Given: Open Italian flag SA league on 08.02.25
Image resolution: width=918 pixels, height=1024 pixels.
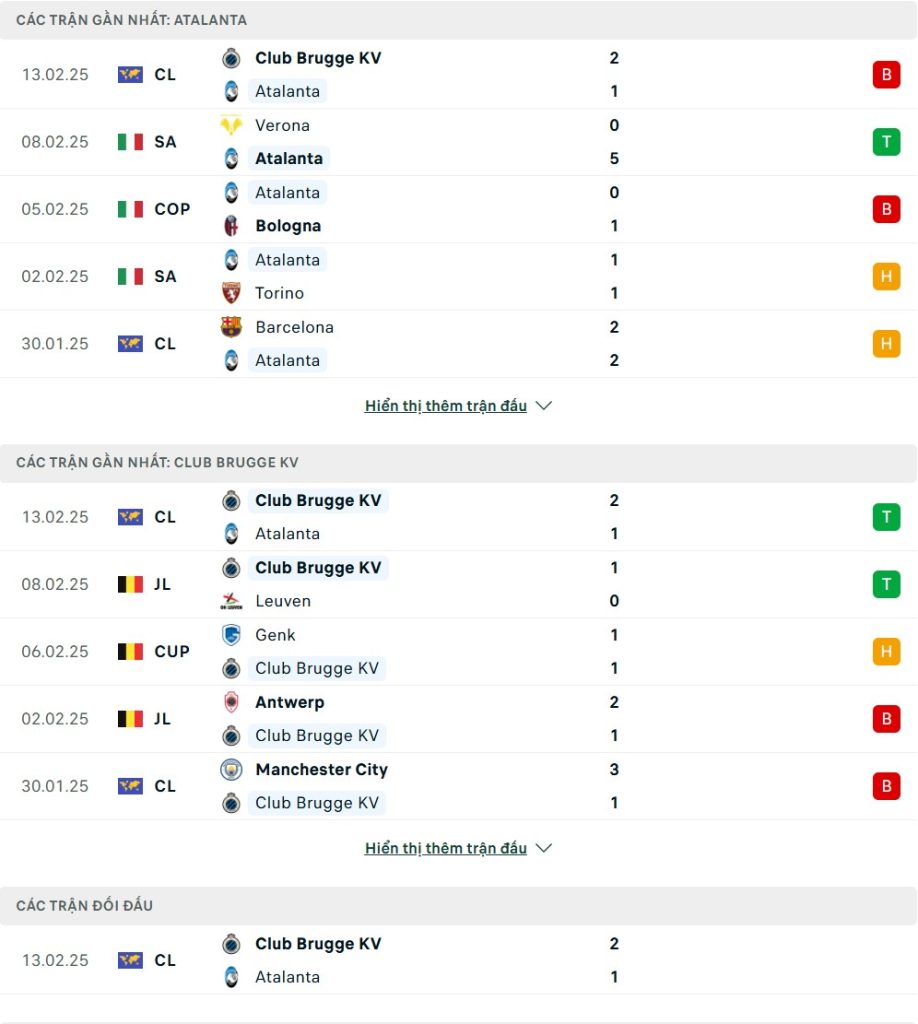Looking at the screenshot, I should pyautogui.click(x=147, y=142).
